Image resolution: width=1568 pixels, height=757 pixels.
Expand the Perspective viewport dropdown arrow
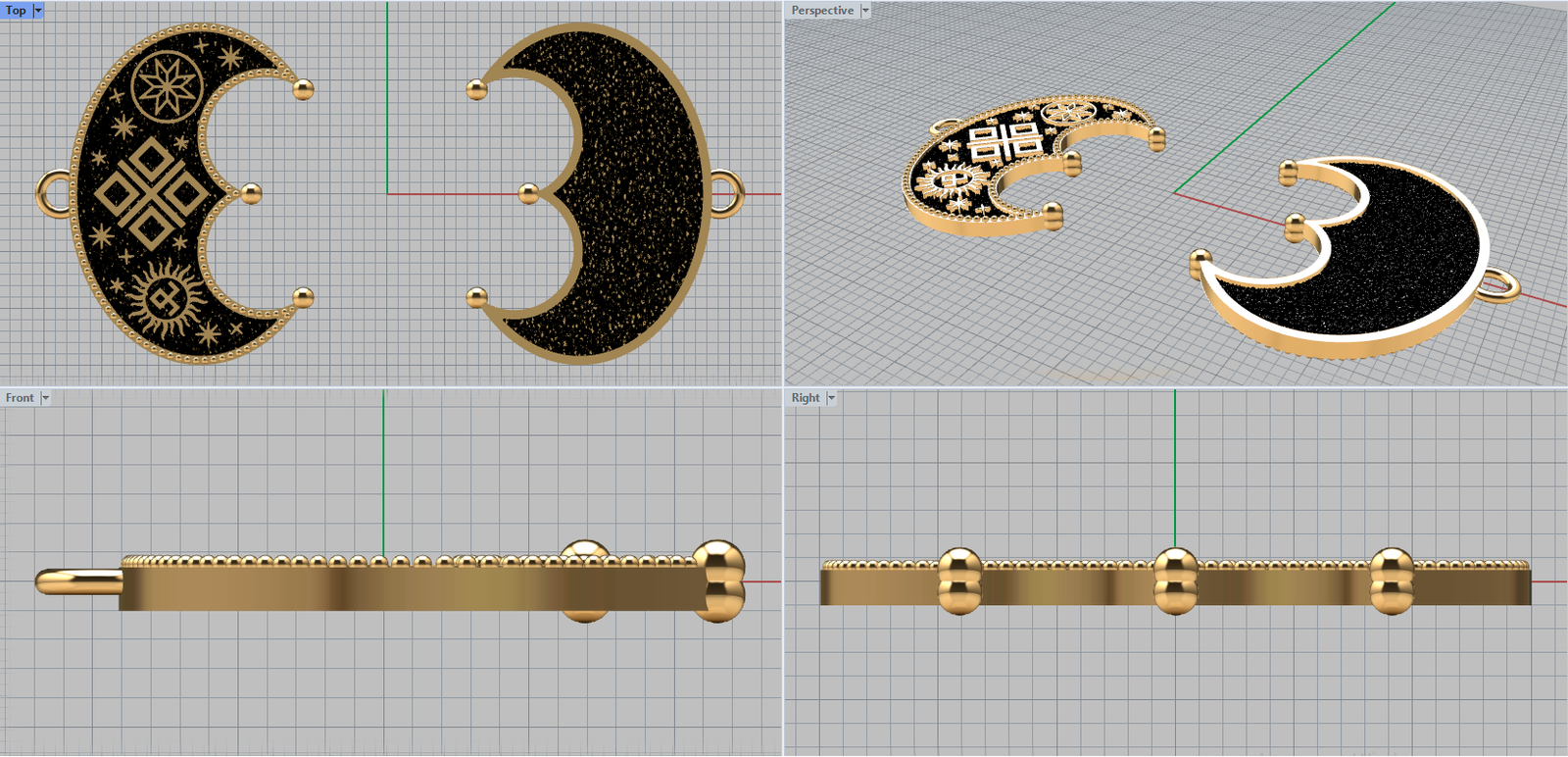[x=865, y=10]
